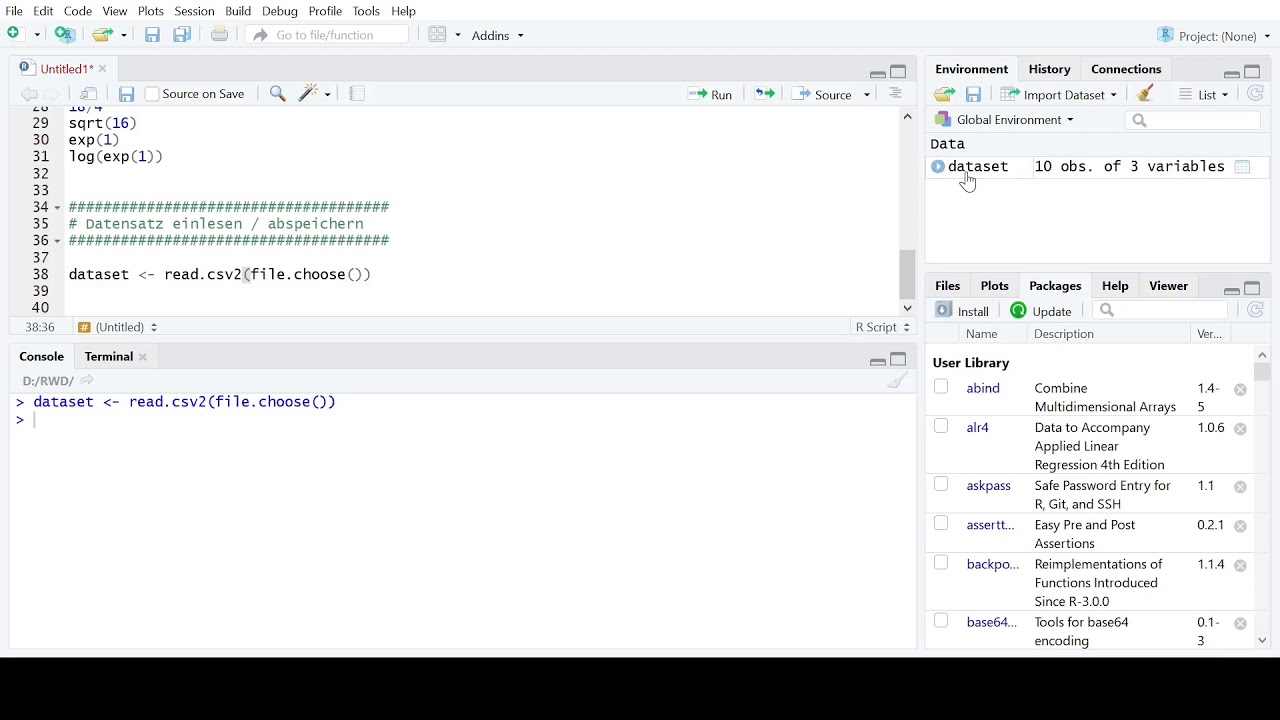Open code tools magic wand

(309, 94)
